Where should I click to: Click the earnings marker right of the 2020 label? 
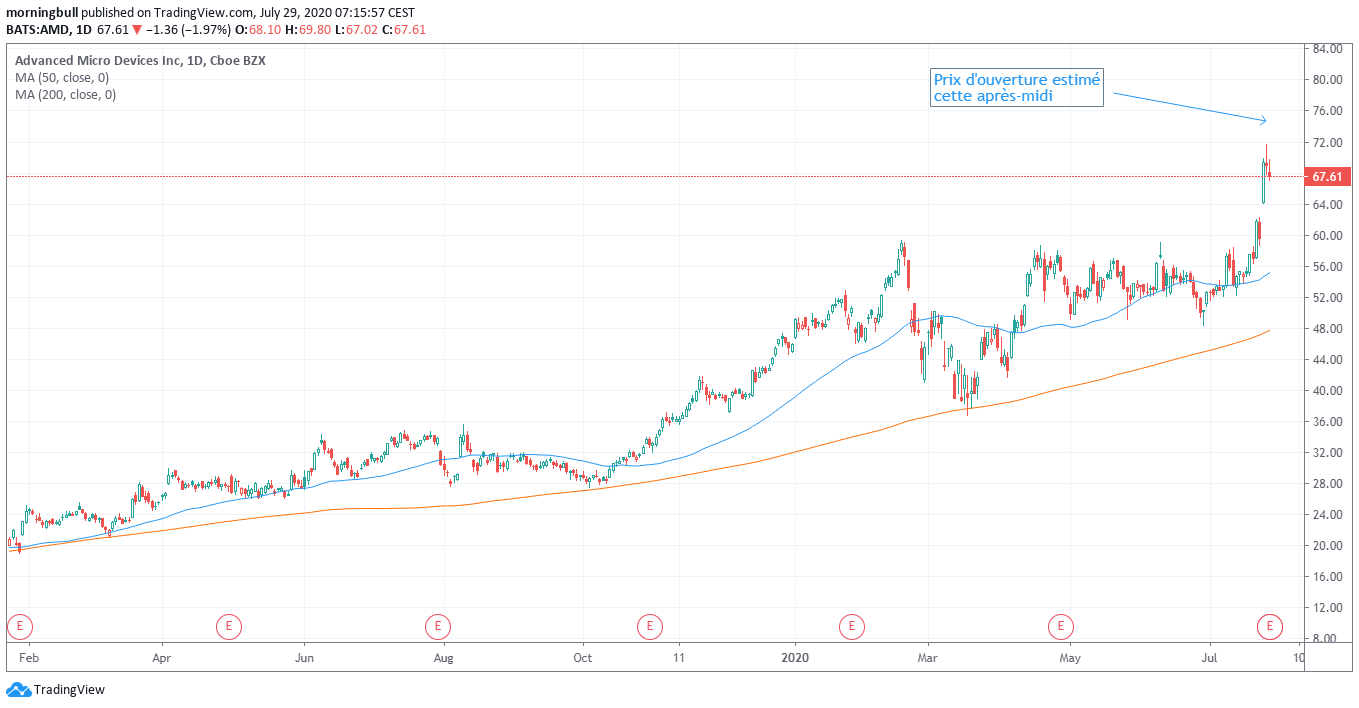pos(851,627)
